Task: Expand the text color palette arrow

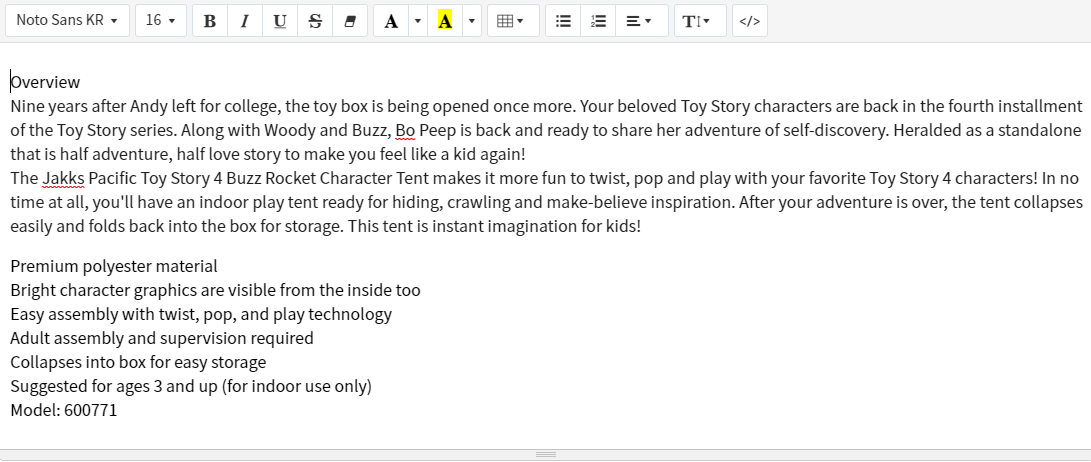Action: click(417, 20)
